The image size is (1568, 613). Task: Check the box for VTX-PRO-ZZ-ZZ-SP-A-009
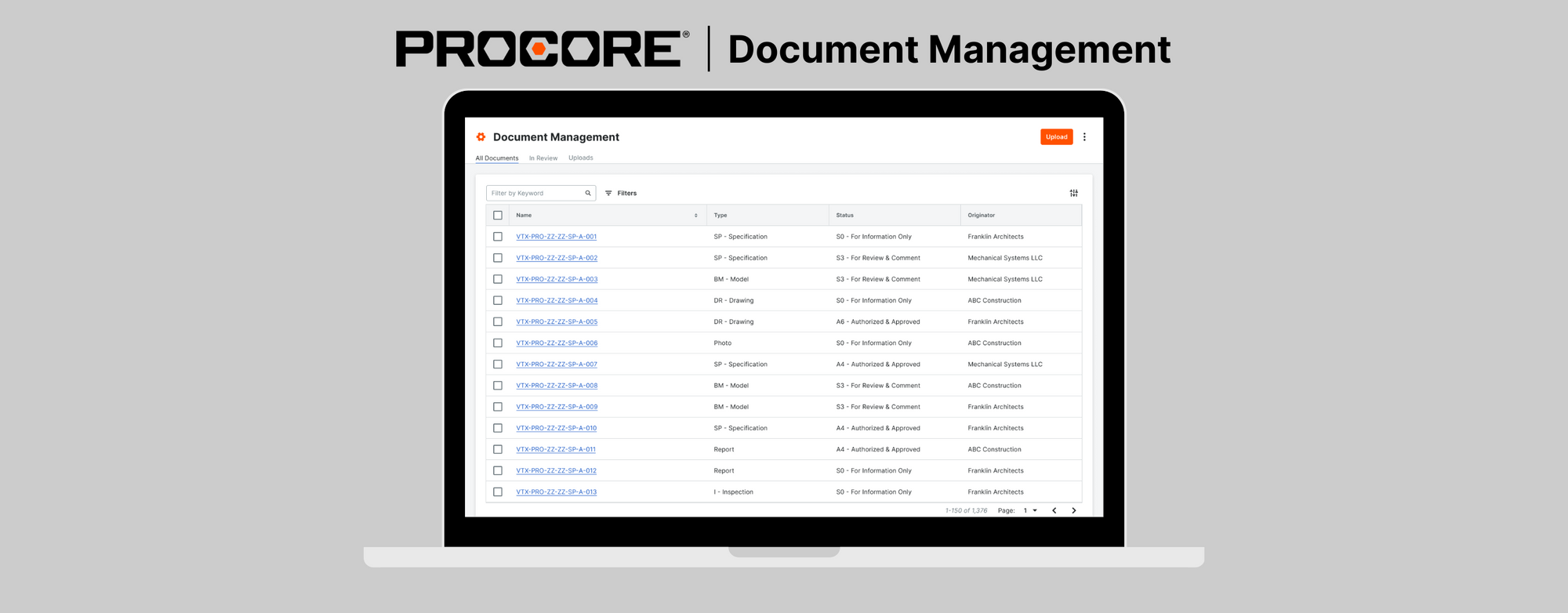(x=498, y=407)
